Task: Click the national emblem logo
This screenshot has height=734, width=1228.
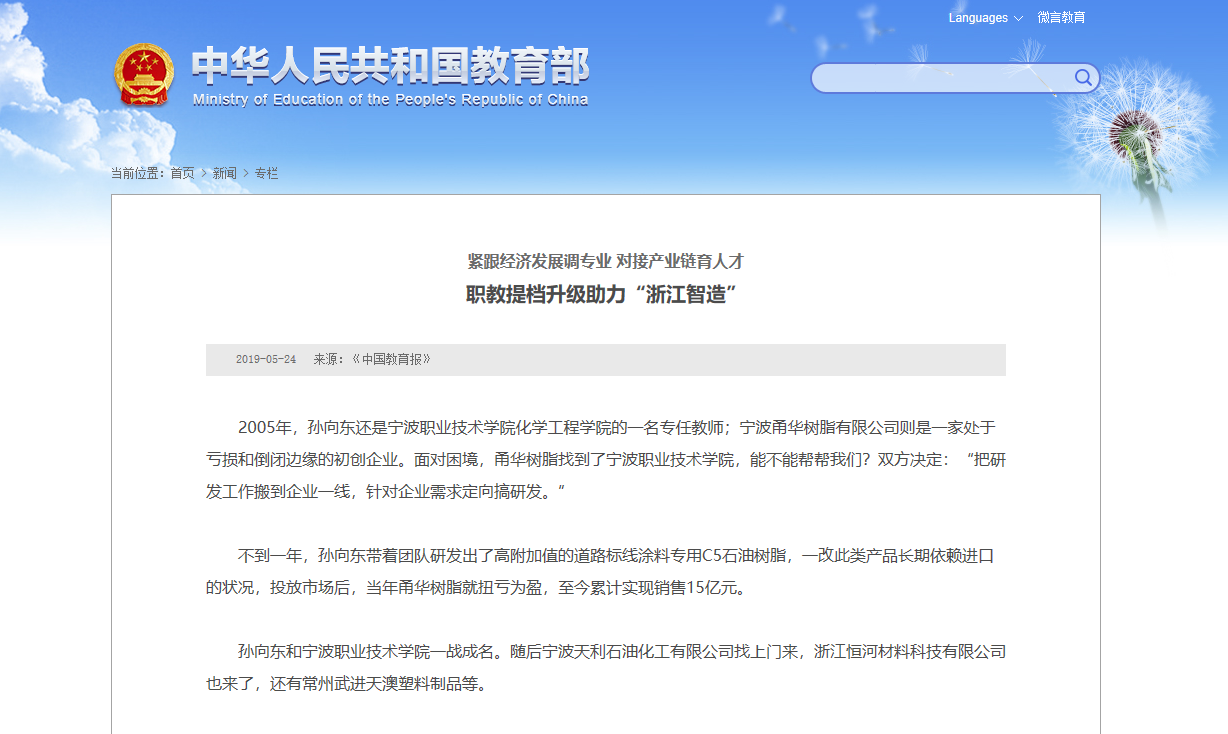Action: pos(144,75)
